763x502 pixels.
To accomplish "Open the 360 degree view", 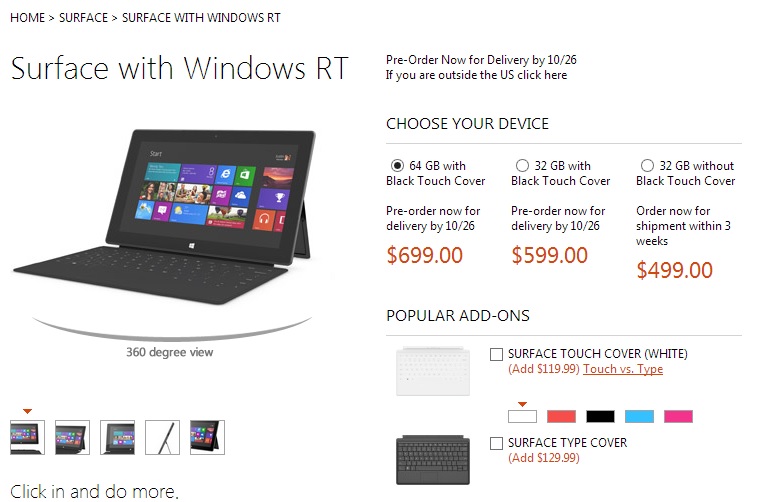I will (x=169, y=352).
